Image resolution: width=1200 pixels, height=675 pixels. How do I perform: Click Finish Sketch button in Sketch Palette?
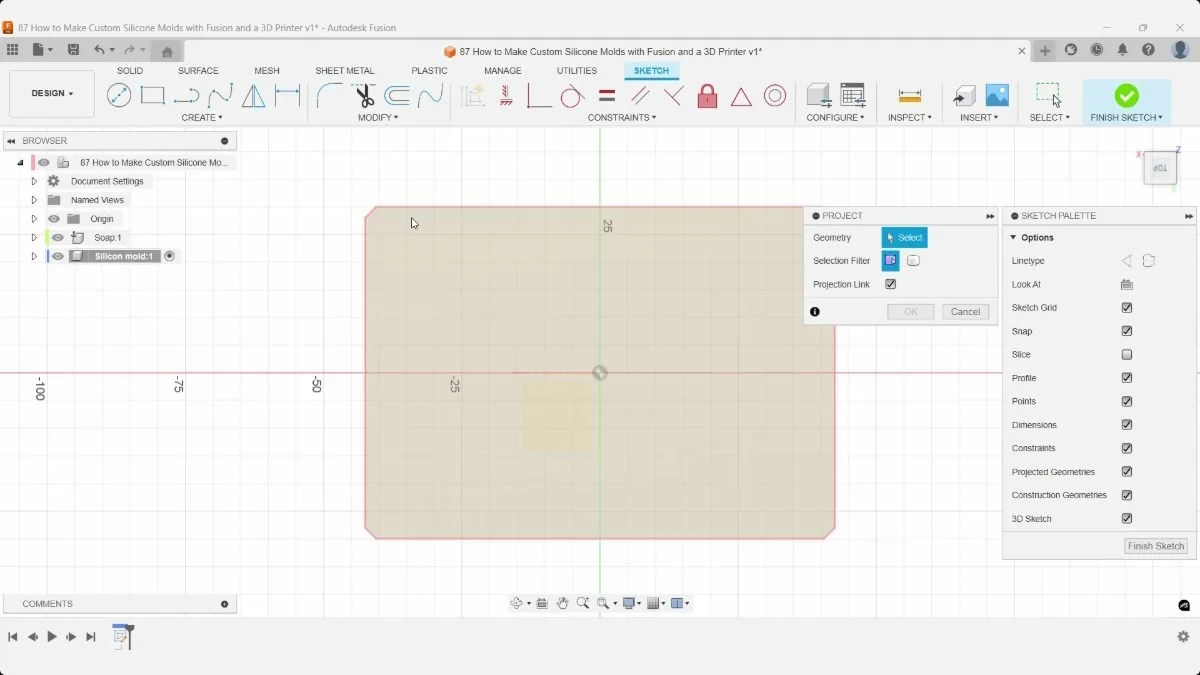click(x=1156, y=546)
